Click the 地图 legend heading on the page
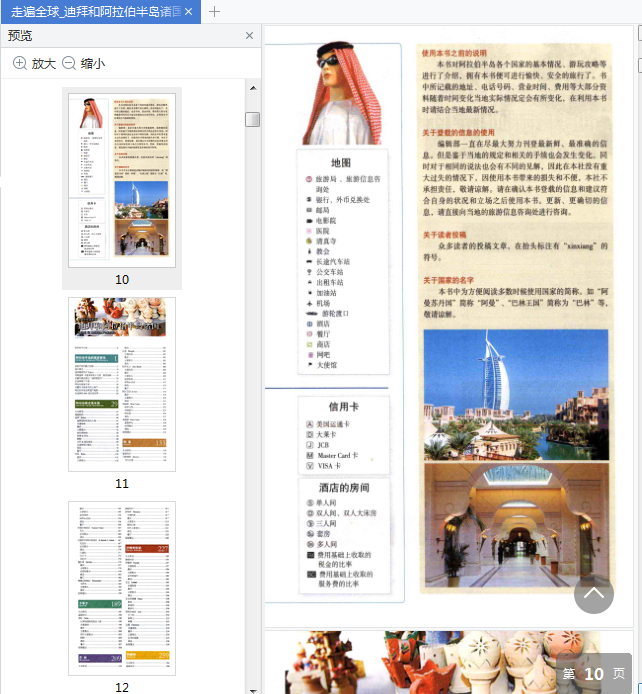642x694 pixels. [x=341, y=163]
